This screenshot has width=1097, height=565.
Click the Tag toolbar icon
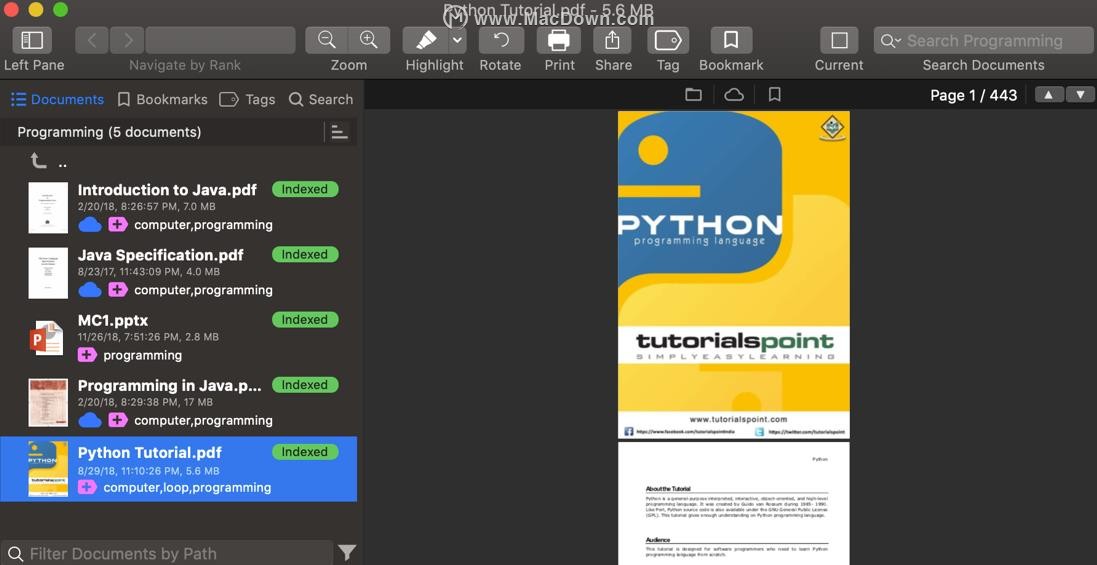click(x=667, y=40)
